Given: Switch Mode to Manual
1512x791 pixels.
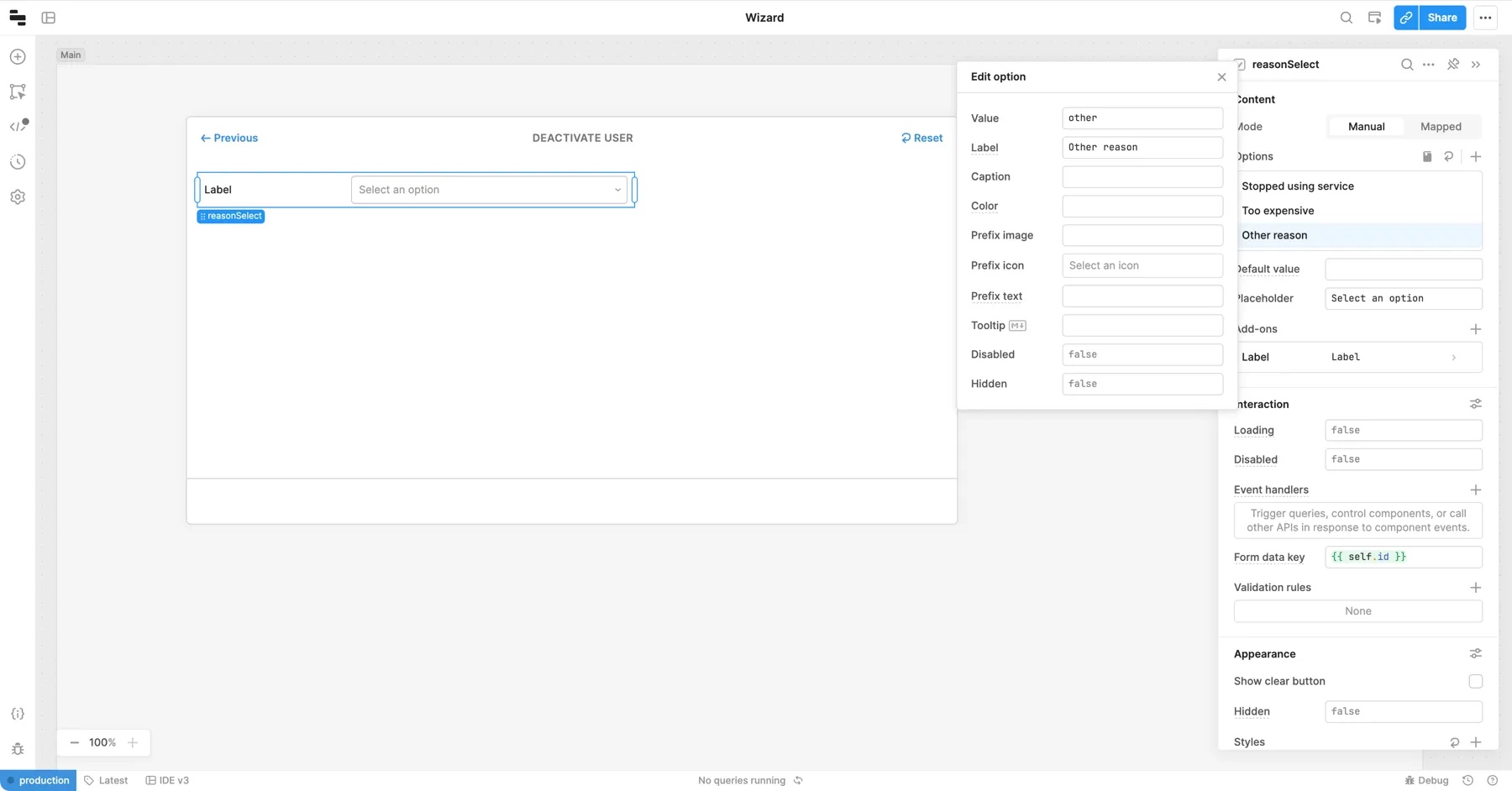Looking at the screenshot, I should point(1367,127).
